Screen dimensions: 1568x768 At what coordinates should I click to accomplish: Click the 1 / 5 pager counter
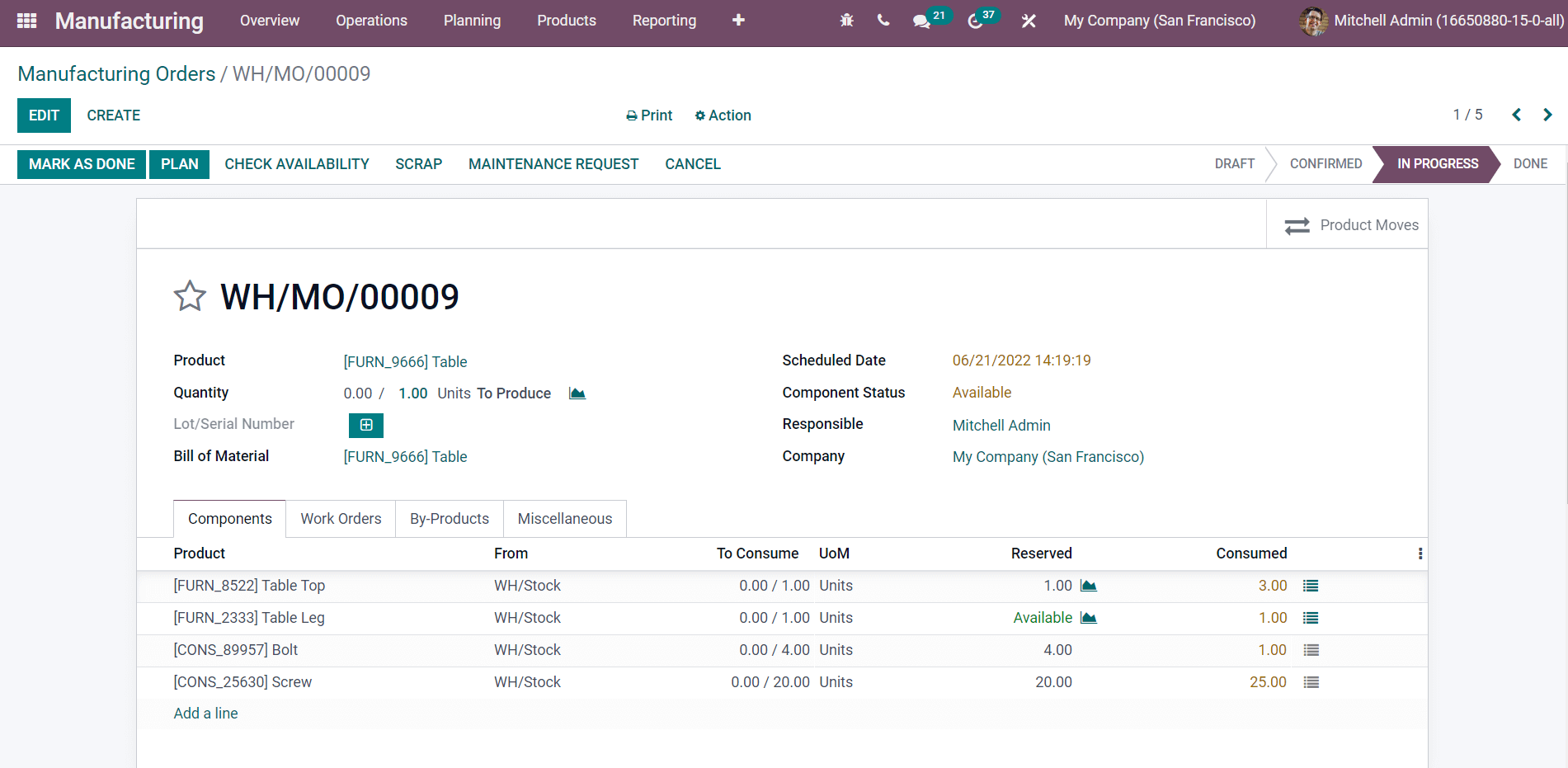click(1467, 115)
